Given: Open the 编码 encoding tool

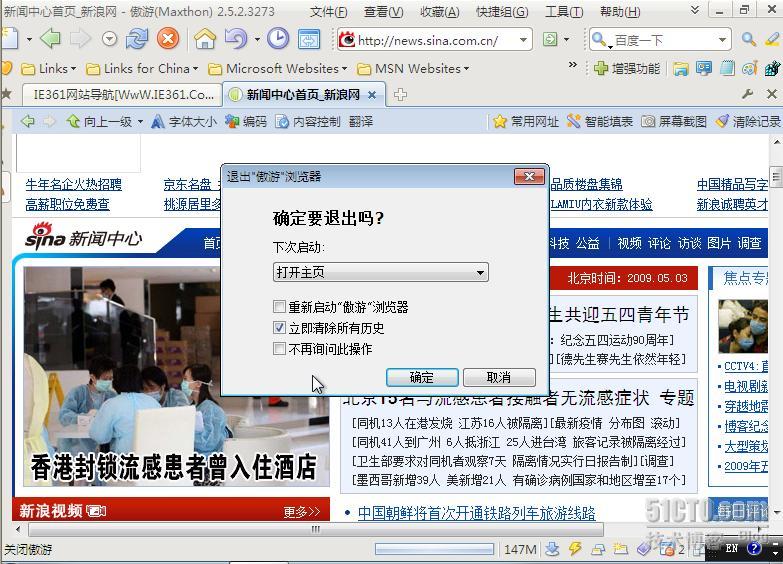Looking at the screenshot, I should coord(246,121).
